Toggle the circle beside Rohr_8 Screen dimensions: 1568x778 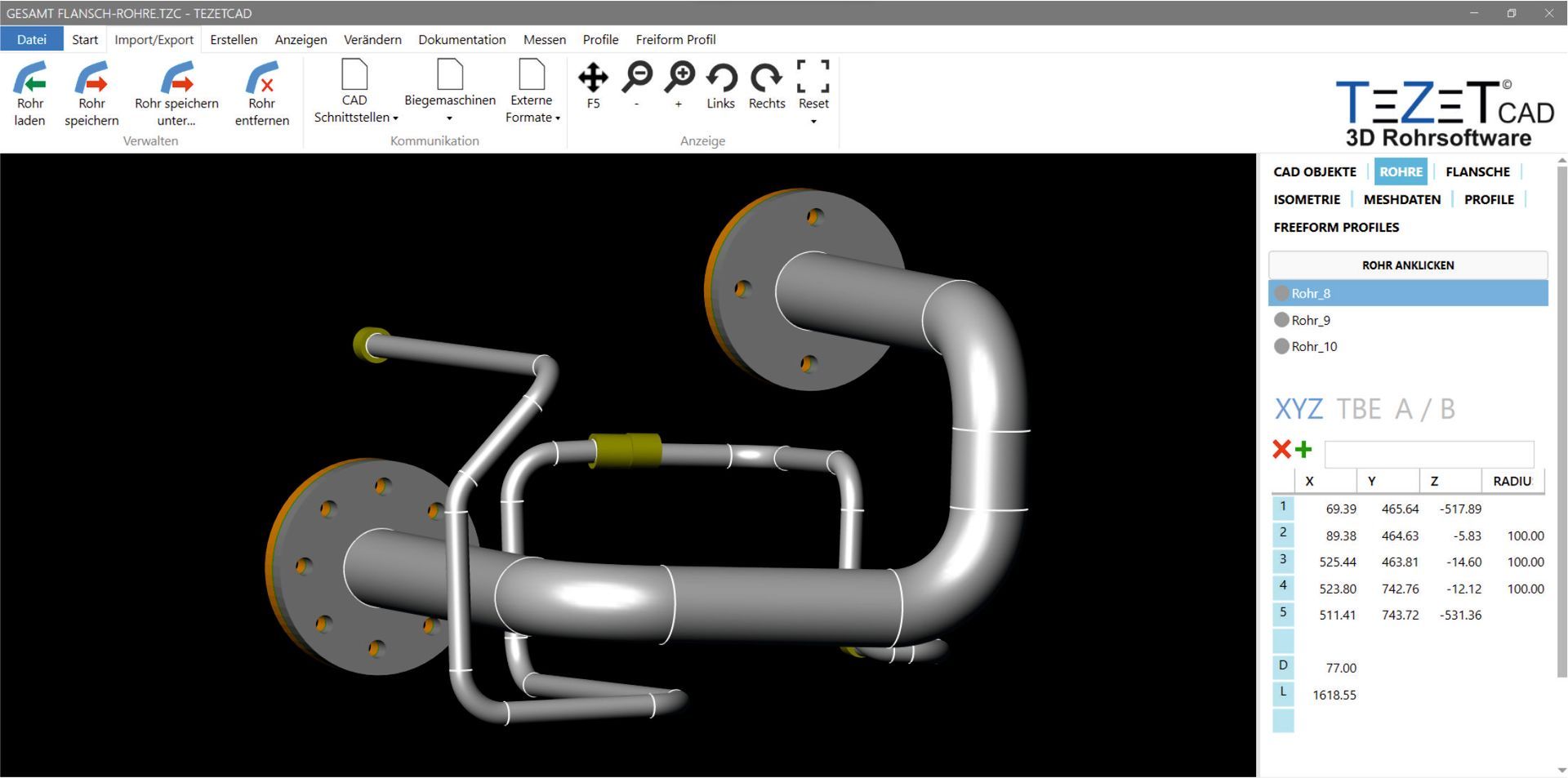point(1282,293)
